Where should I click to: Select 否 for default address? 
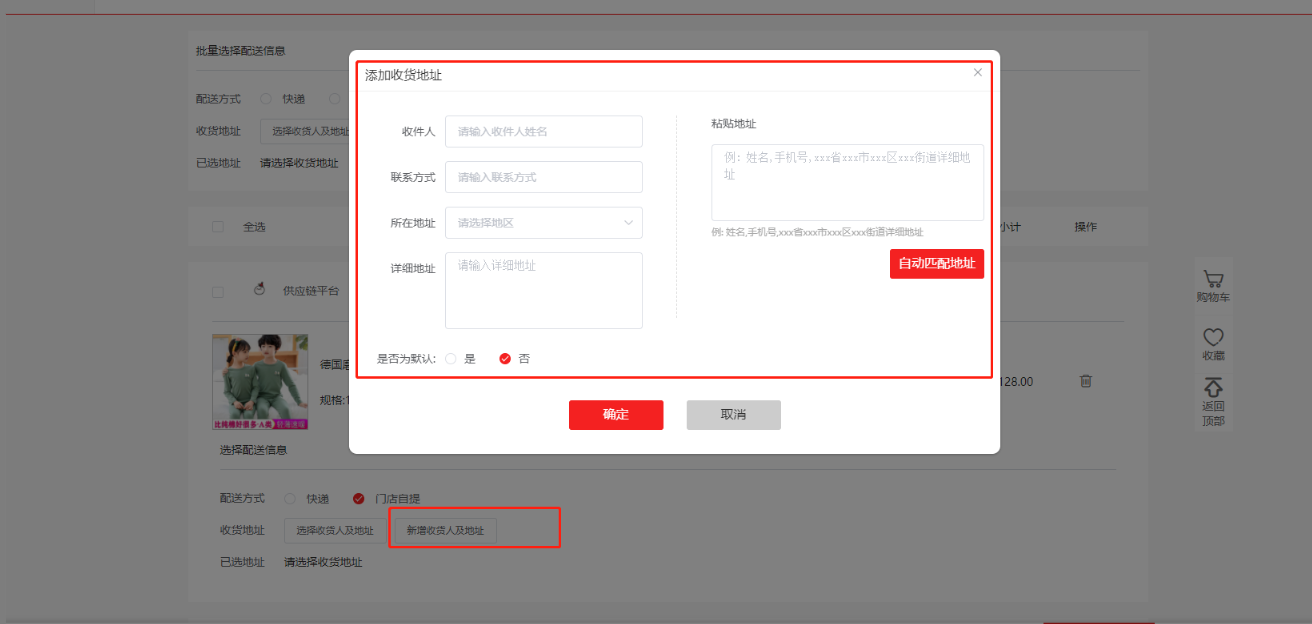(x=505, y=359)
